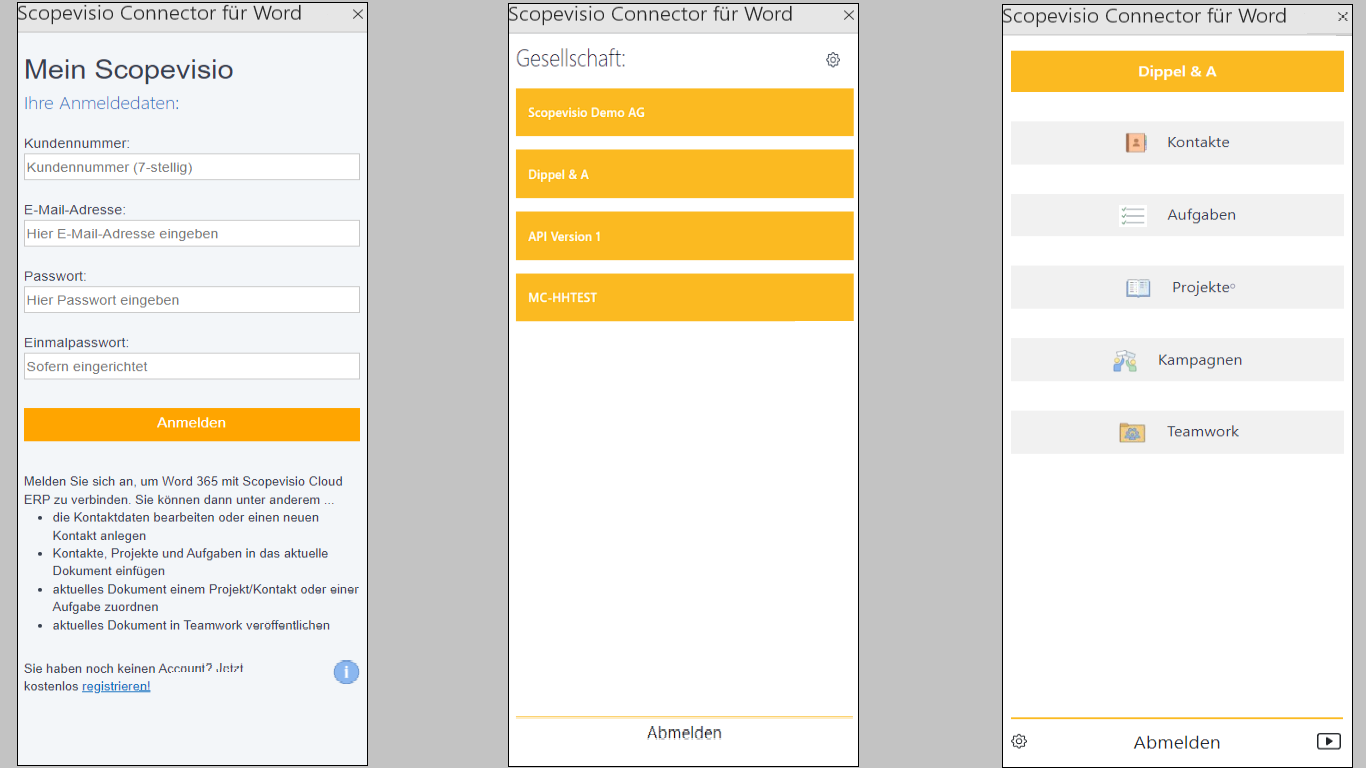Viewport: 1366px width, 768px height.
Task: Click the orange Anmelden button
Action: point(192,424)
